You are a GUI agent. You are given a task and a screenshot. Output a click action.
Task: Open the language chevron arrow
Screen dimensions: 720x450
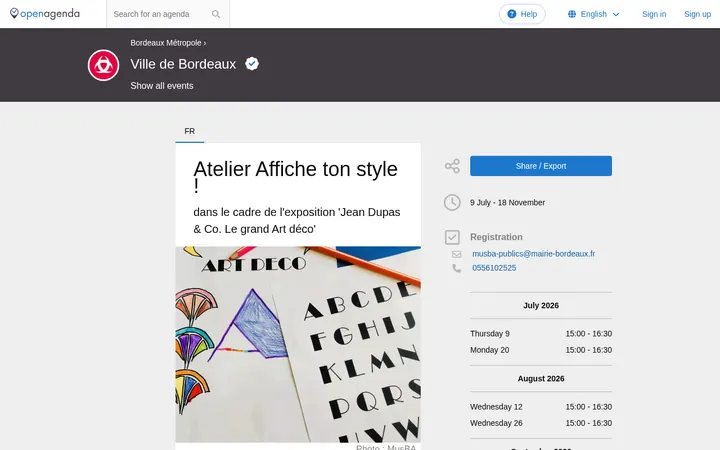tap(616, 14)
